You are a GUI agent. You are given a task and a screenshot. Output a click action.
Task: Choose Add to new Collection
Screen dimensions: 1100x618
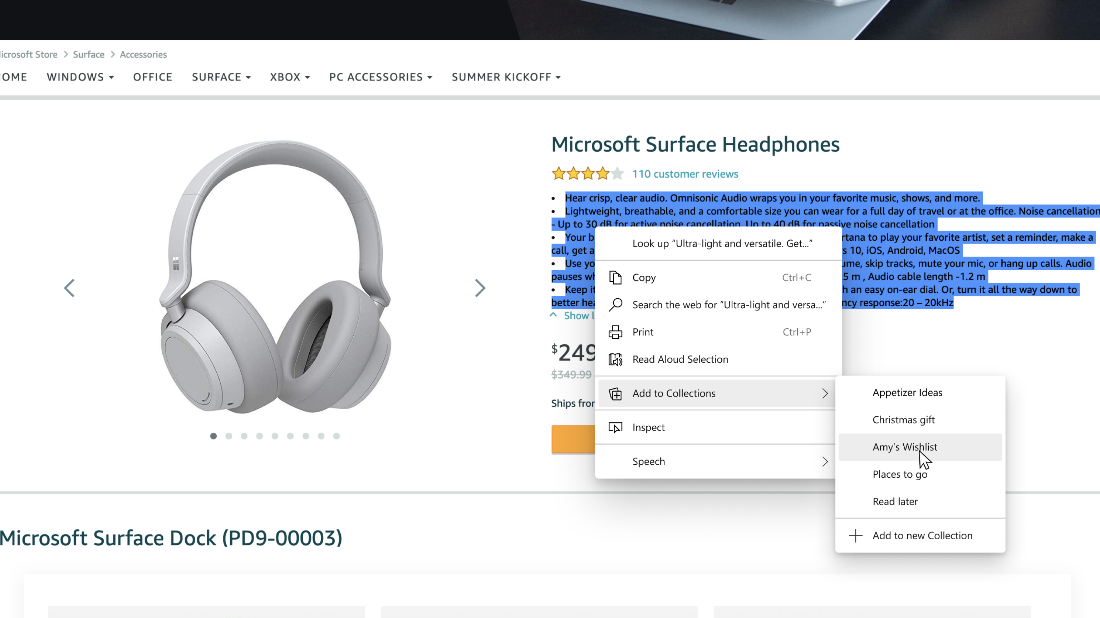(x=920, y=536)
